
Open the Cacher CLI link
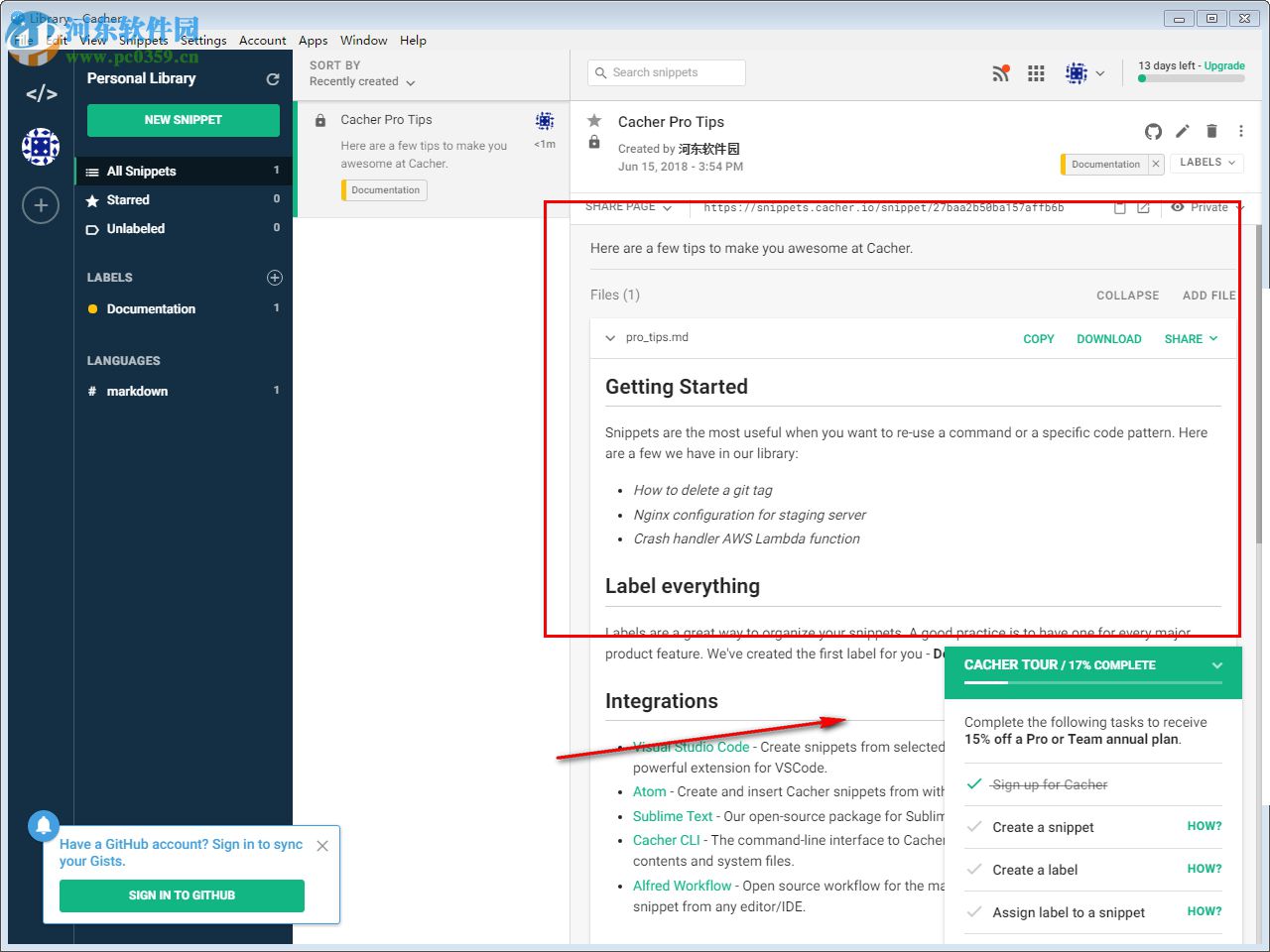(x=667, y=840)
